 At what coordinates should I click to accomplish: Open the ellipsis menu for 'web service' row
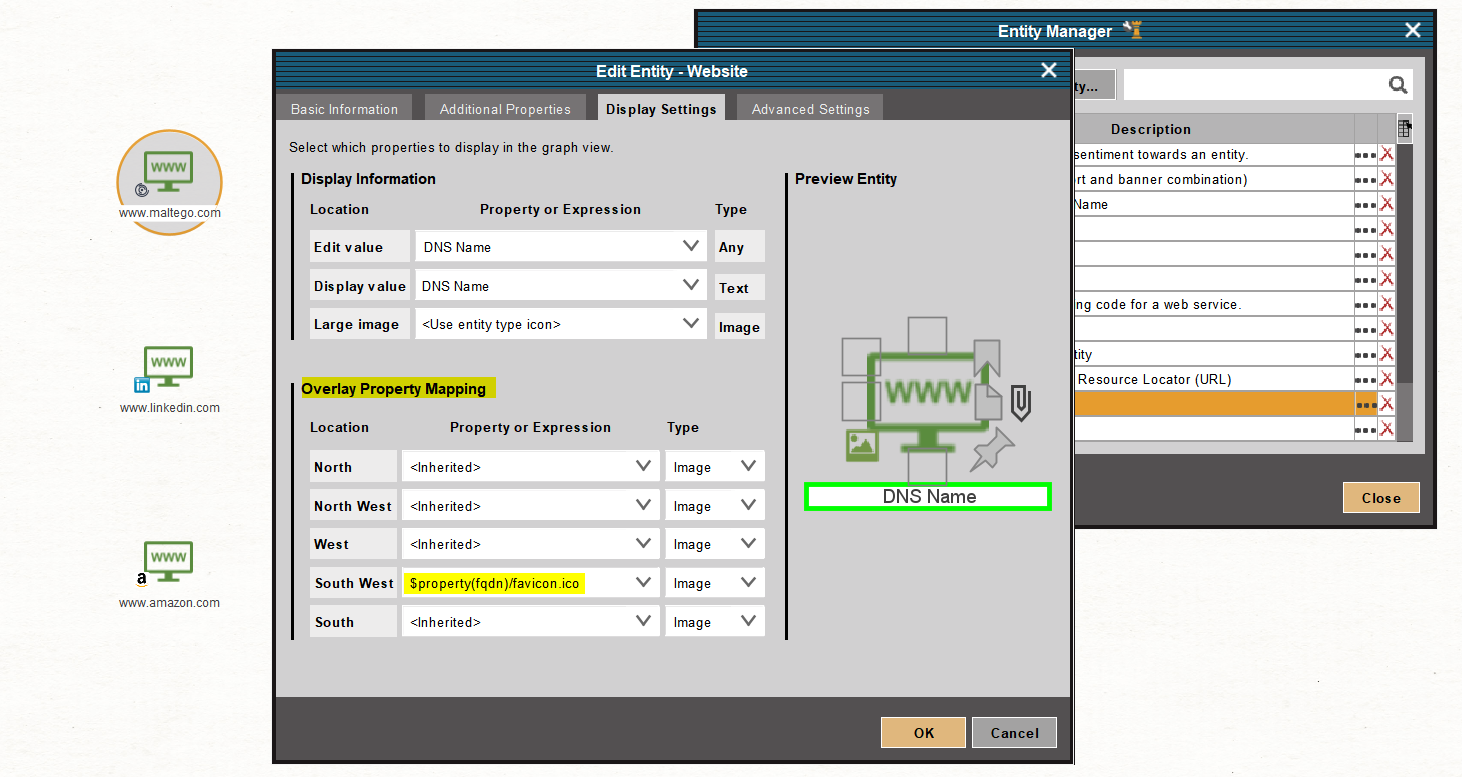[x=1365, y=305]
